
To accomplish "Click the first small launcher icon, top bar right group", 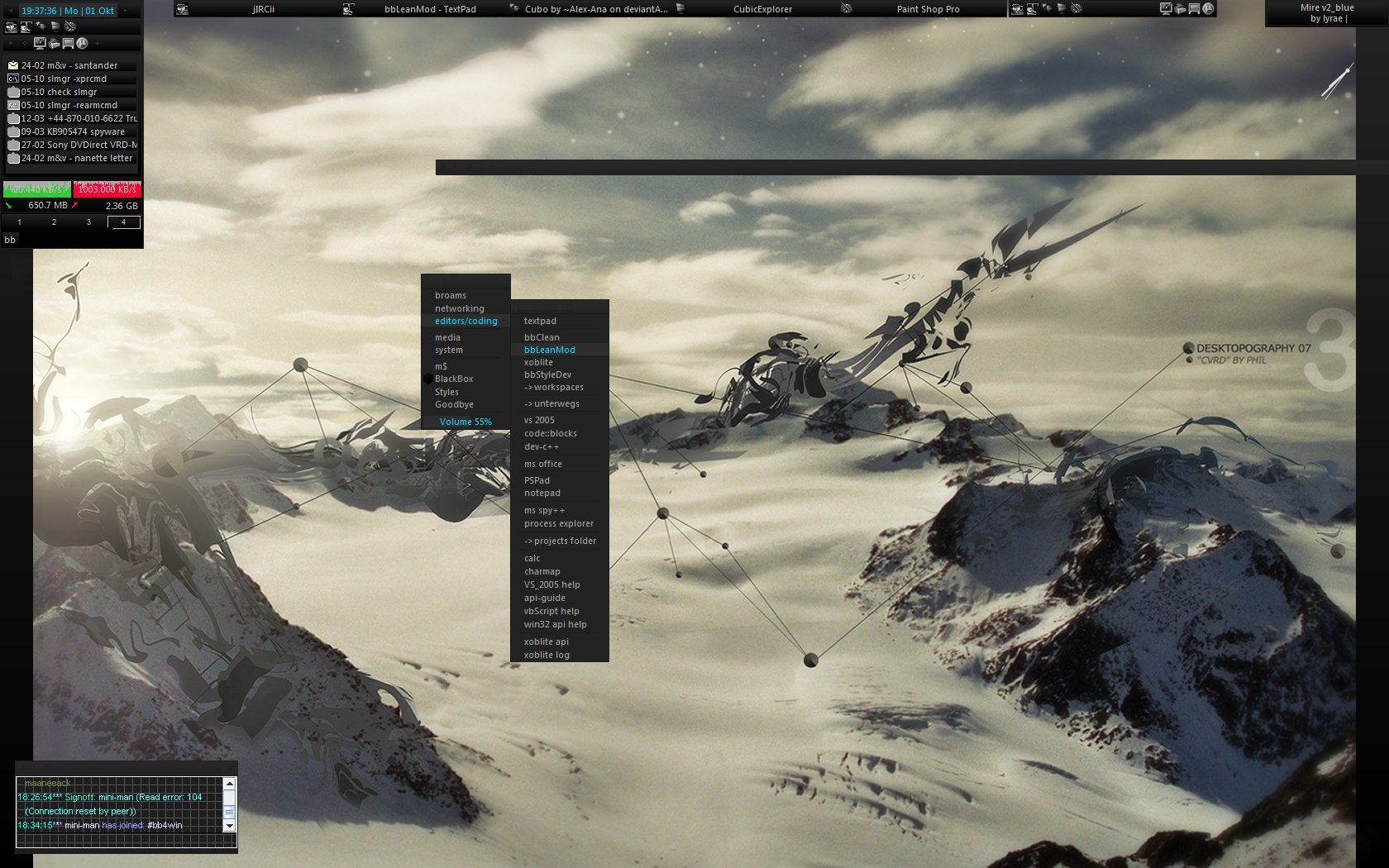I will [1017, 9].
